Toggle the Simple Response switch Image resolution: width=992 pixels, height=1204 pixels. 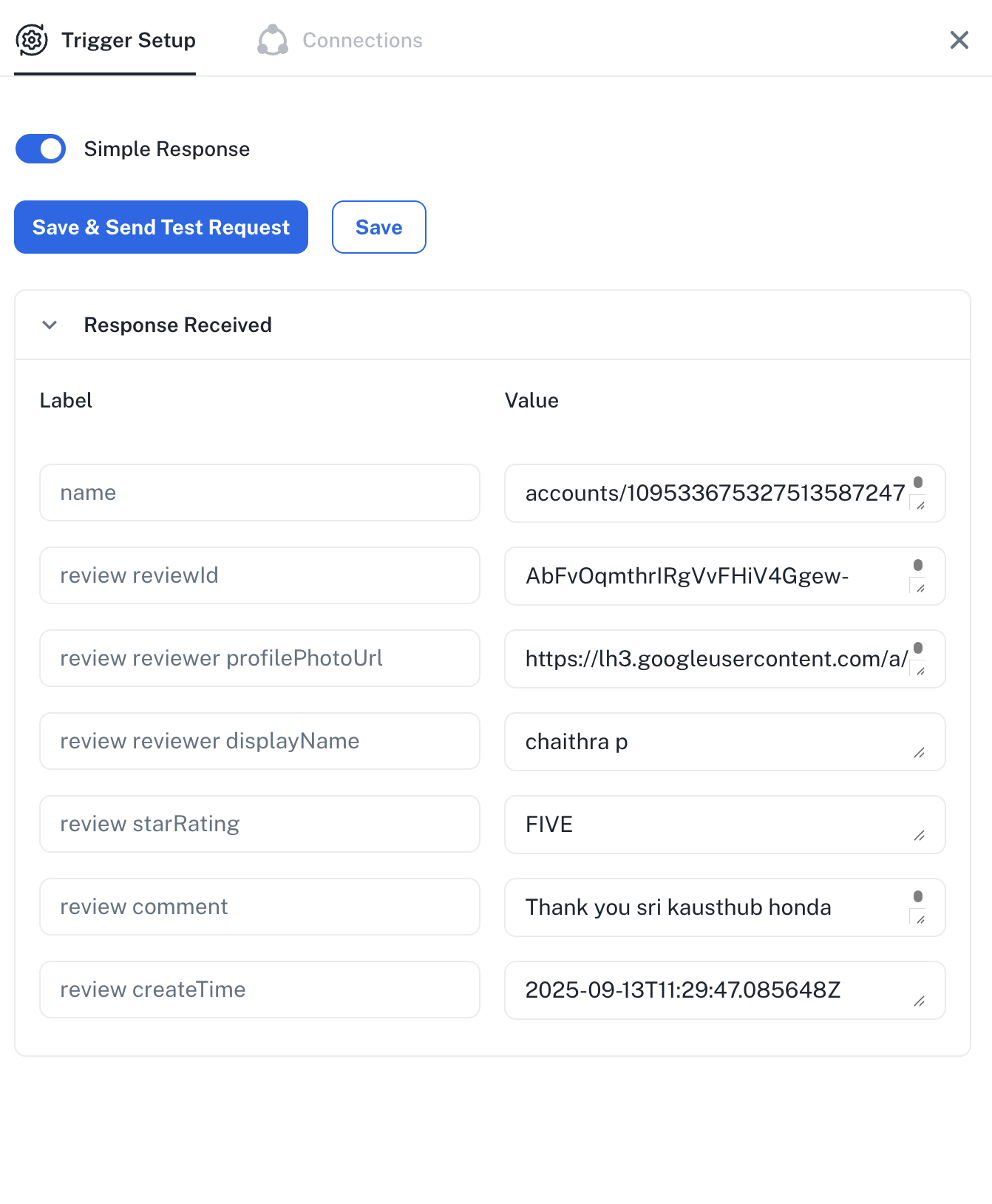tap(41, 149)
